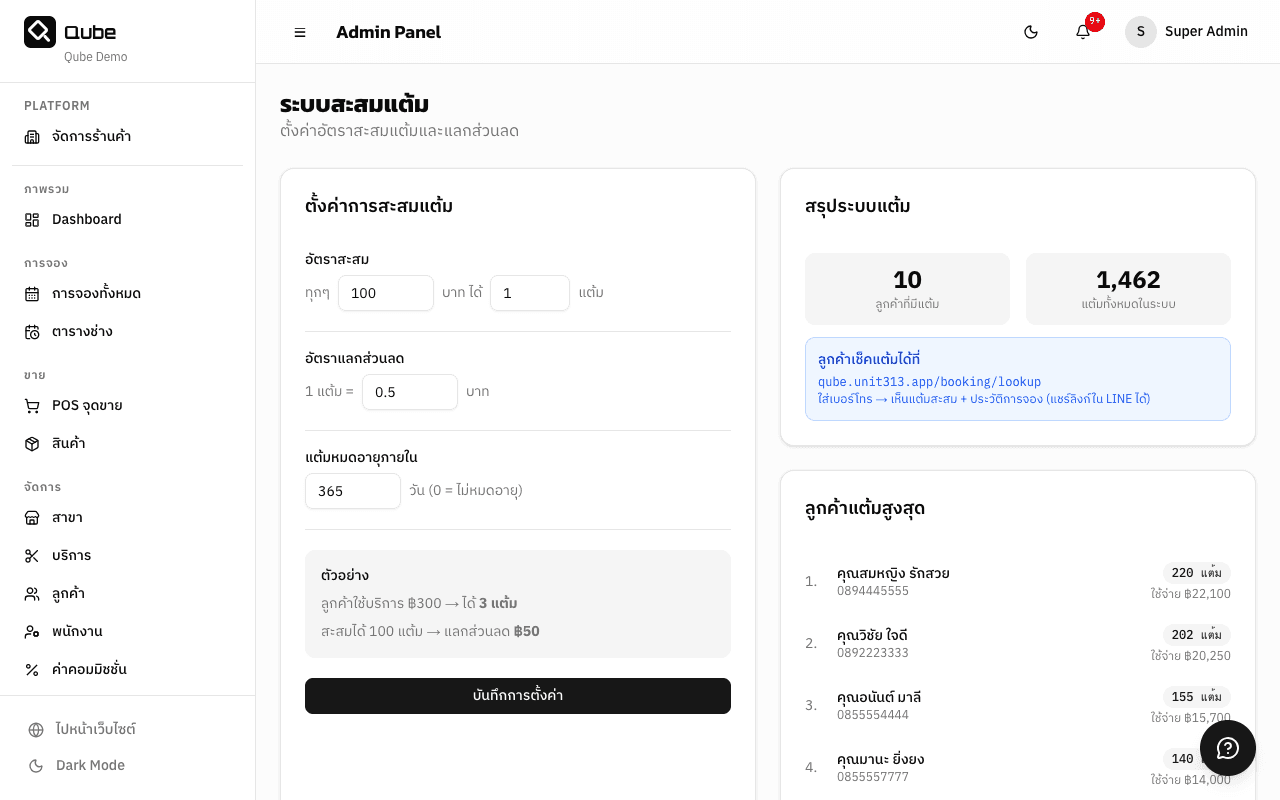1280x800 pixels.
Task: Open จัดการร้านค้า store management
Action: pos(91,137)
